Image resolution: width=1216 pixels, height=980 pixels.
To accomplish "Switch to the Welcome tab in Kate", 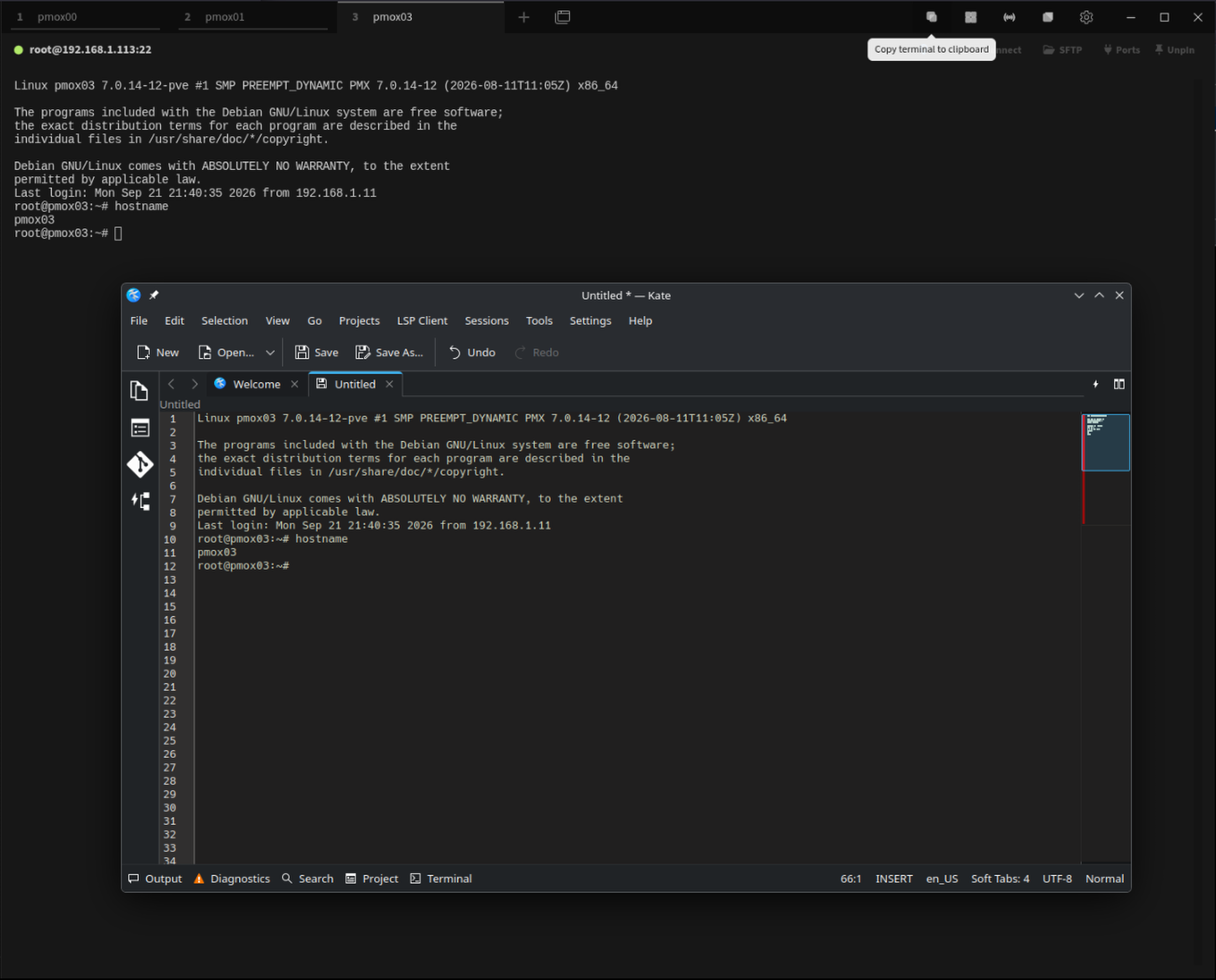I will [257, 384].
